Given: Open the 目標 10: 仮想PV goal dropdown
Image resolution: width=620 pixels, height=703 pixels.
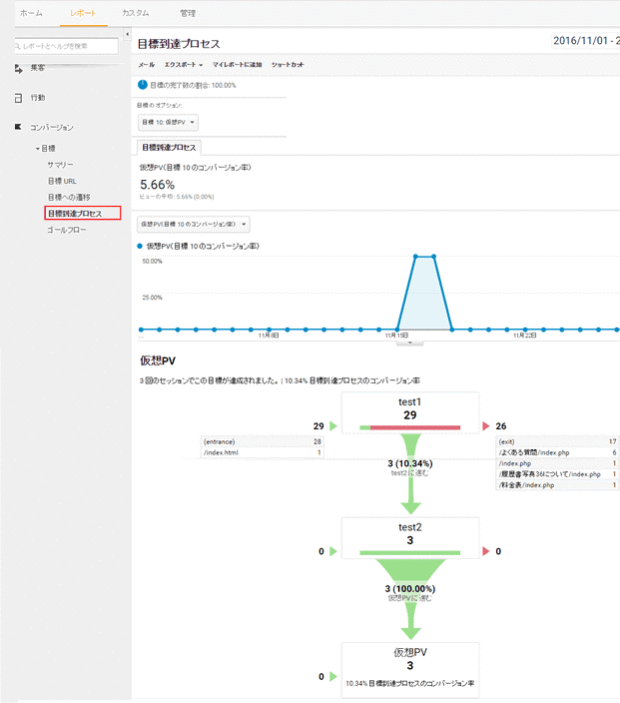Looking at the screenshot, I should tap(168, 122).
